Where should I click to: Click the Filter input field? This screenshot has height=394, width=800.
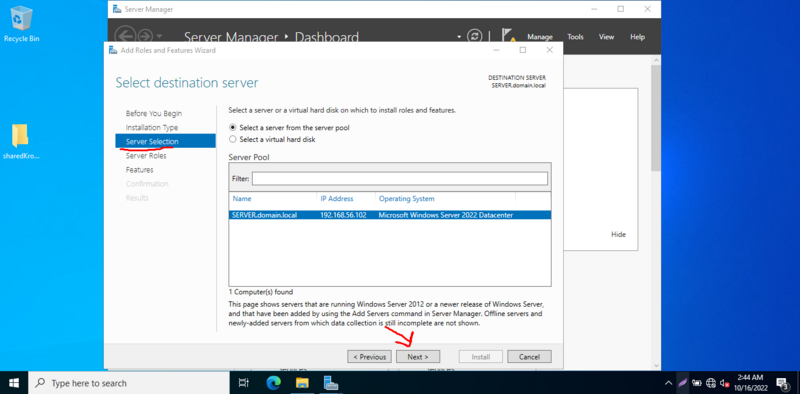tap(399, 179)
